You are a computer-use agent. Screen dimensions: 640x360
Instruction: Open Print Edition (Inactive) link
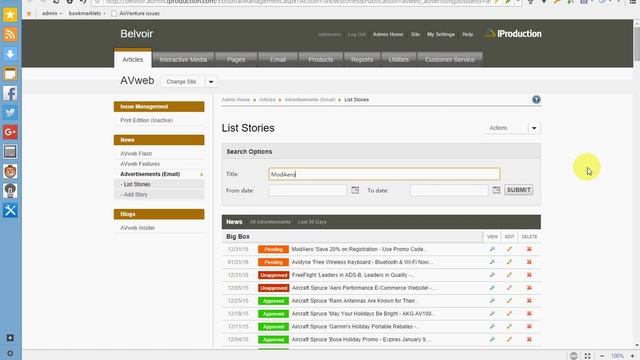coord(147,120)
